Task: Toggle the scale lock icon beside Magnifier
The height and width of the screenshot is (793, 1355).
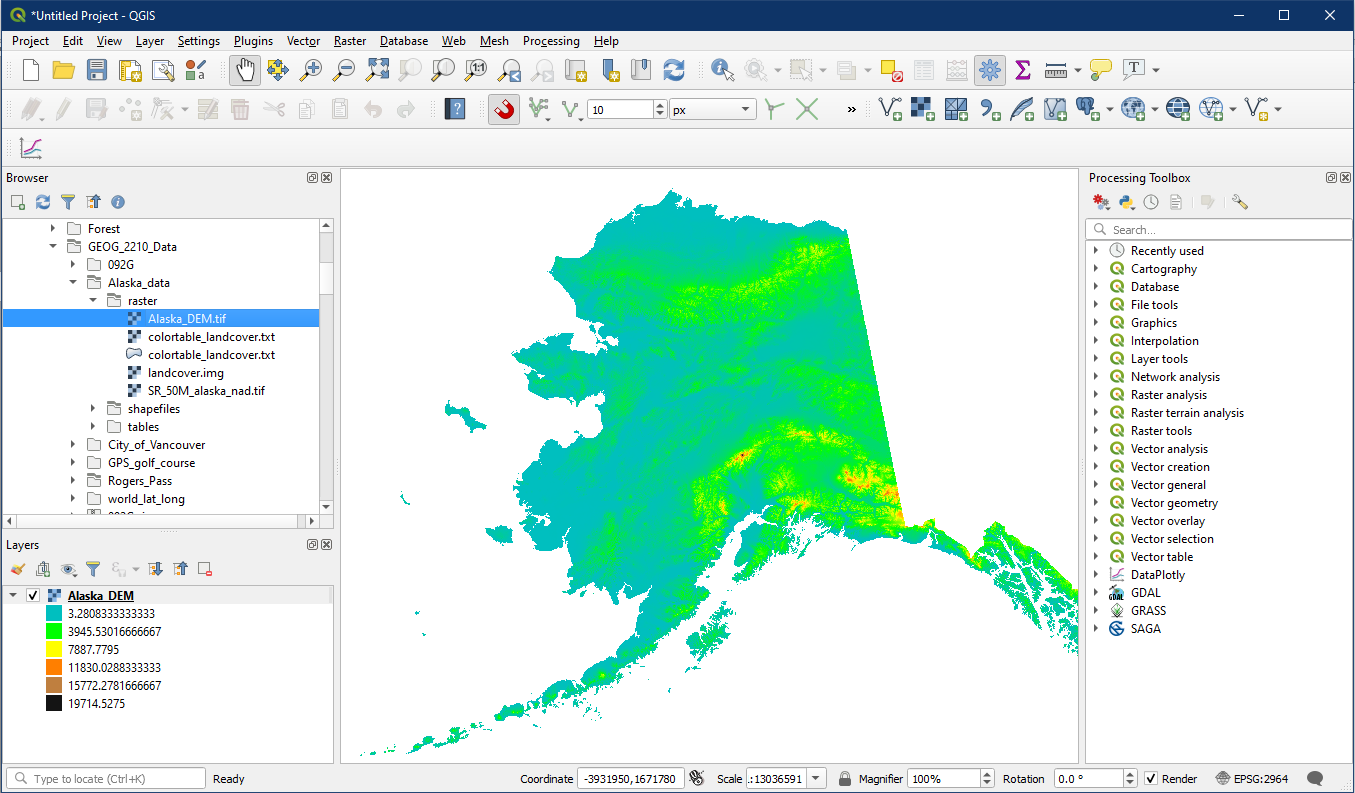Action: pos(845,779)
